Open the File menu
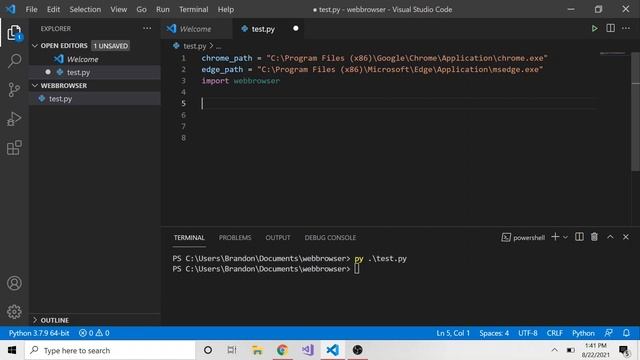640x360 pixels. (x=31, y=9)
